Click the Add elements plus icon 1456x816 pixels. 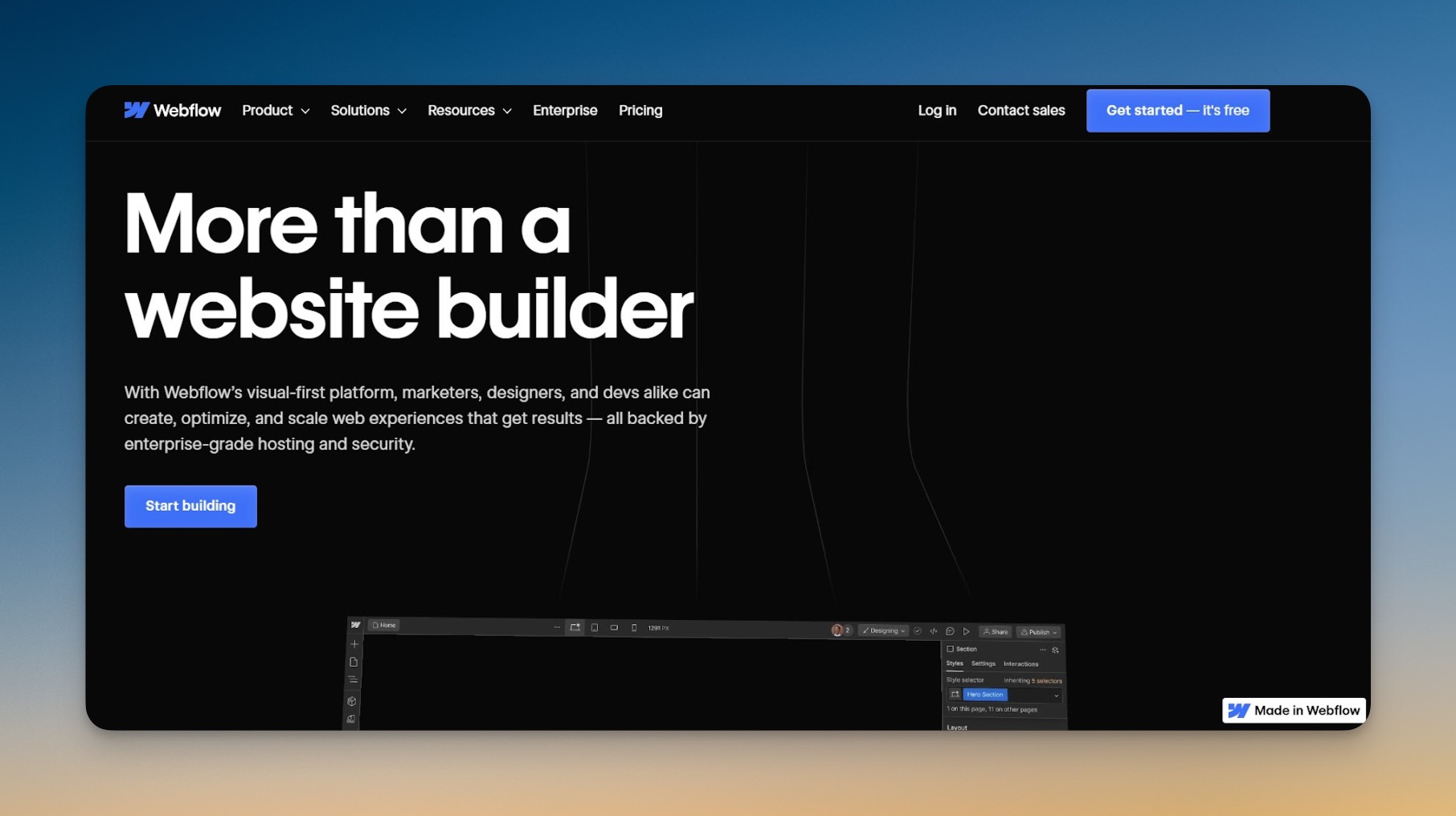[x=354, y=644]
